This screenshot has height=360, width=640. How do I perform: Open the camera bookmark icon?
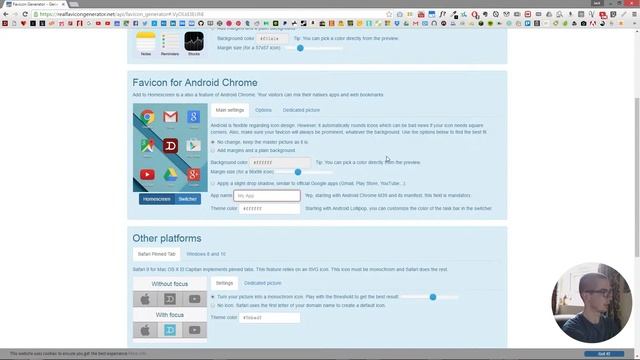(x=584, y=24)
